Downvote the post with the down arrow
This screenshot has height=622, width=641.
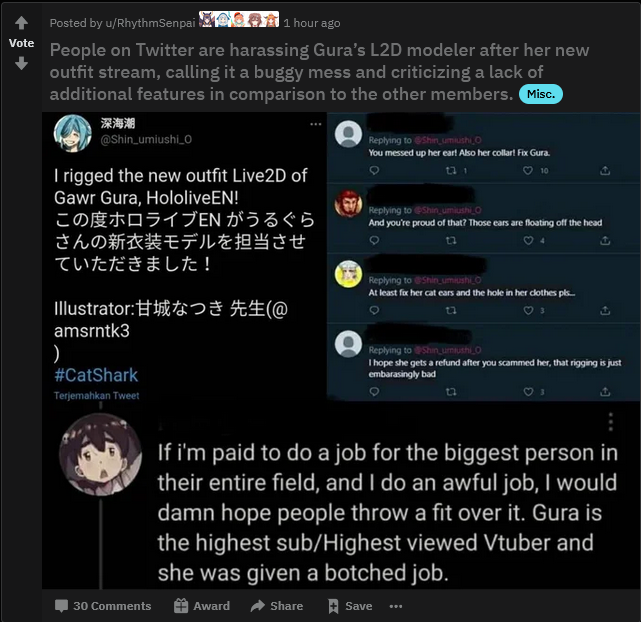pos(21,63)
